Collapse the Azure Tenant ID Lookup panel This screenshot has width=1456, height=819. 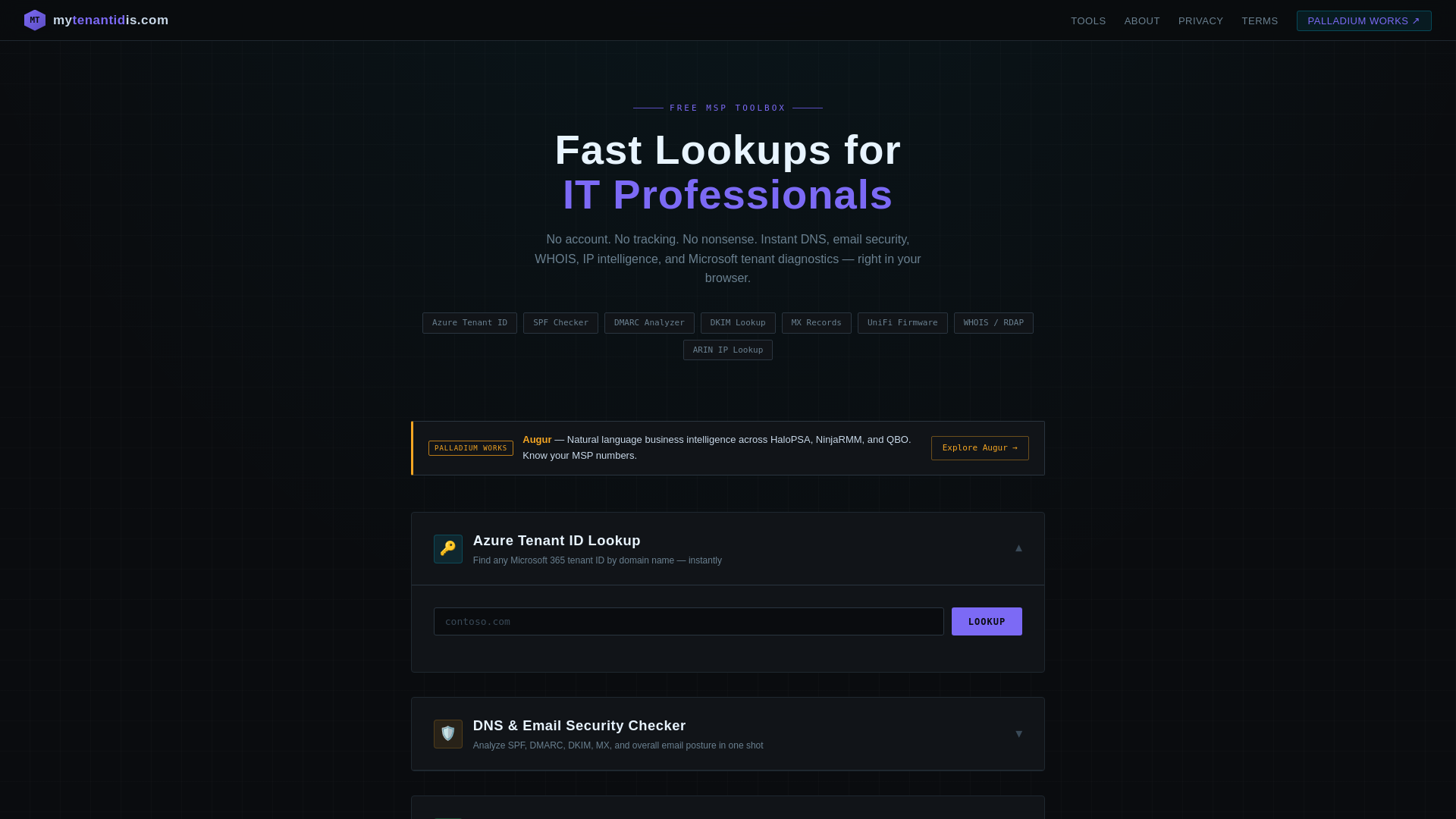(1018, 548)
